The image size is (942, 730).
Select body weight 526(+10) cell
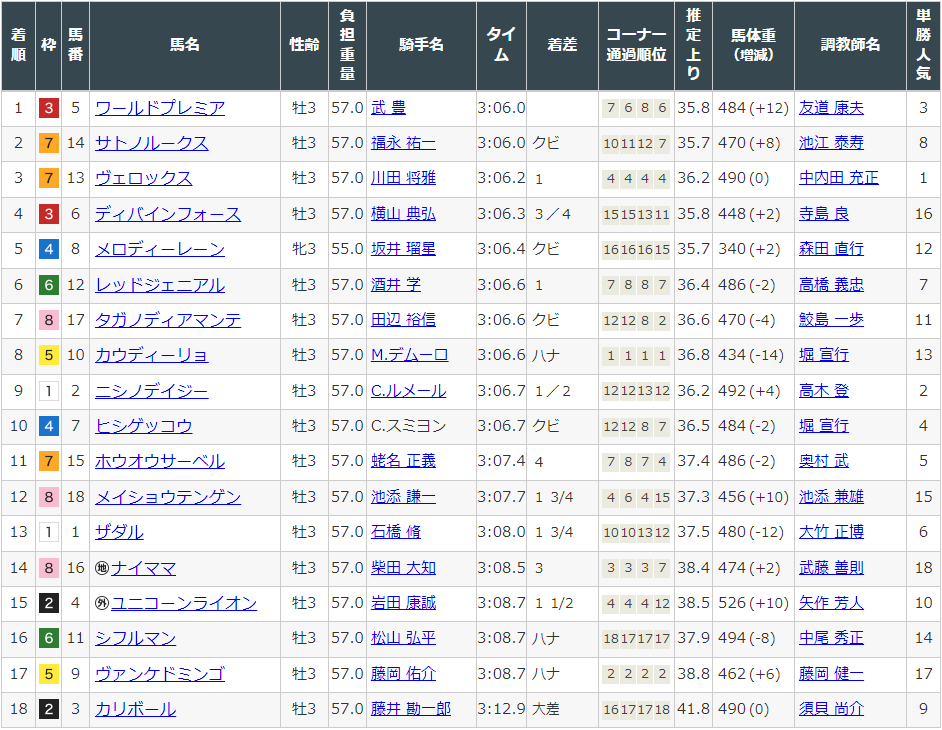[753, 603]
